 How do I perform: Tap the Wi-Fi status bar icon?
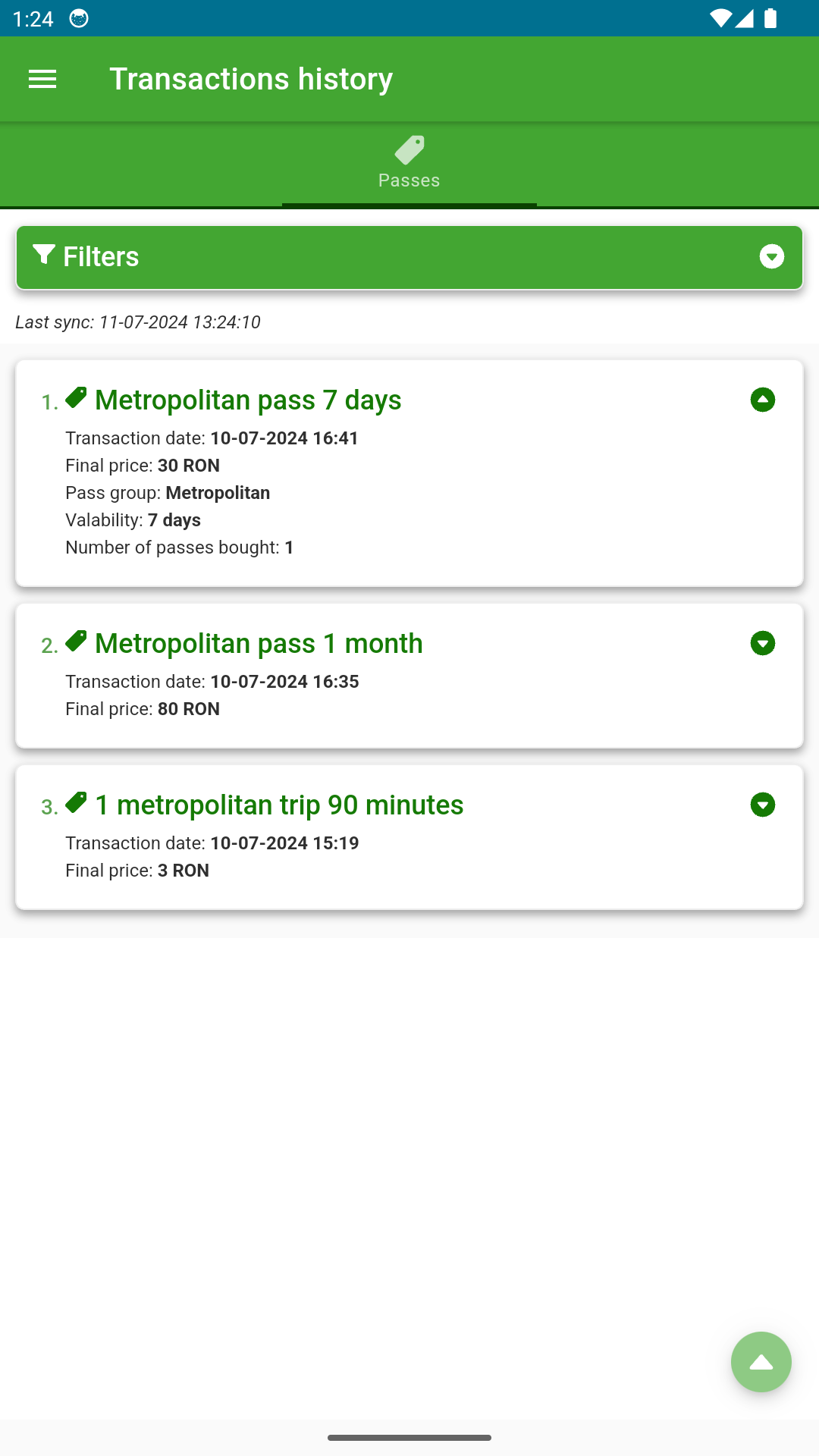(720, 18)
